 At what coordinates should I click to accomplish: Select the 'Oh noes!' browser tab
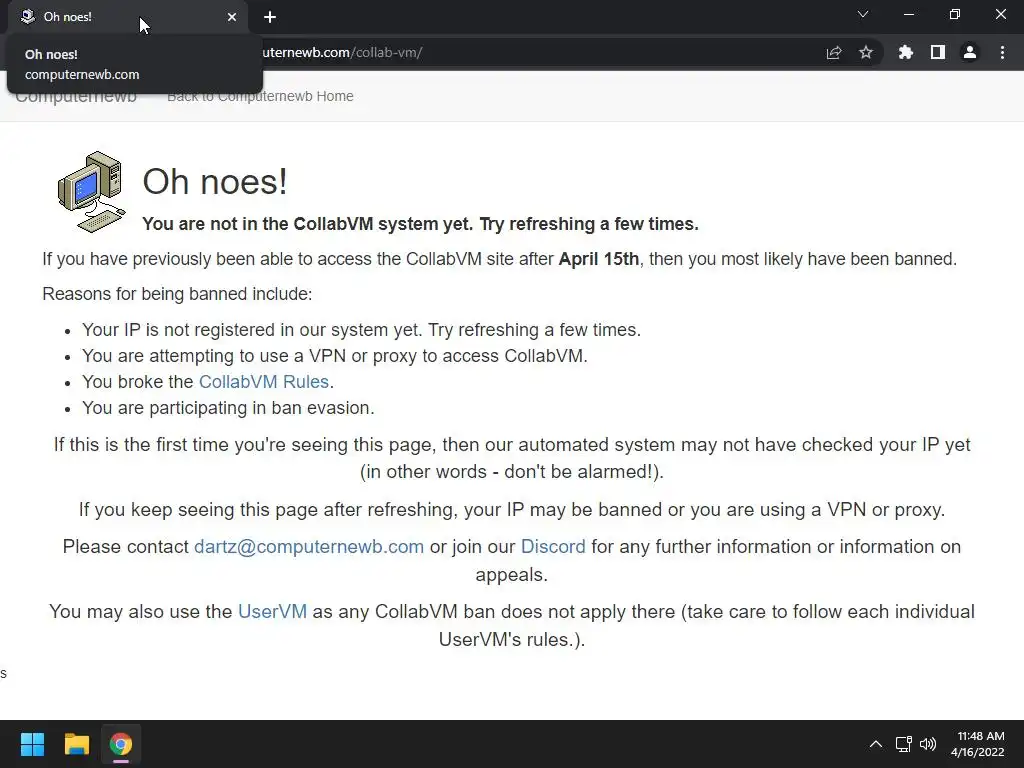pos(127,17)
